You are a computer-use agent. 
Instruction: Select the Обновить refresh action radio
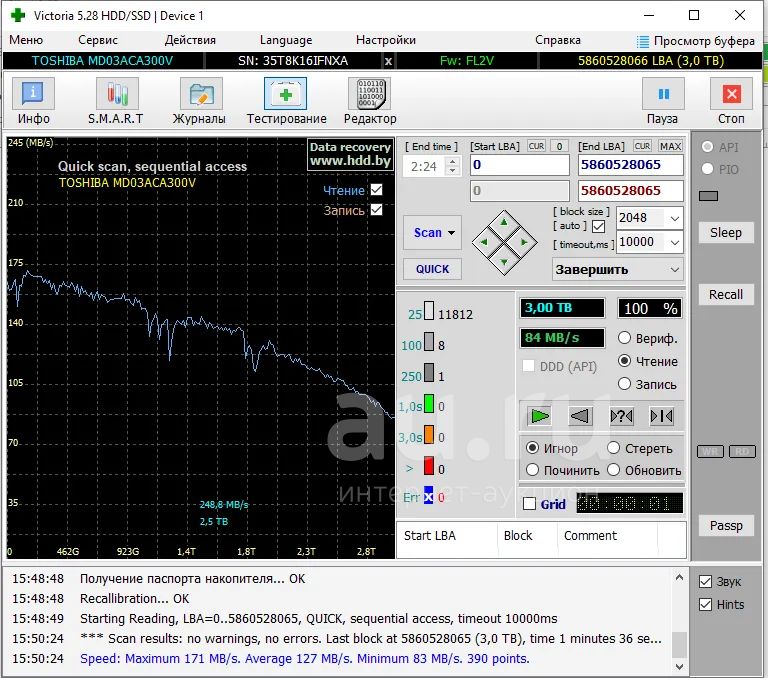pos(613,470)
